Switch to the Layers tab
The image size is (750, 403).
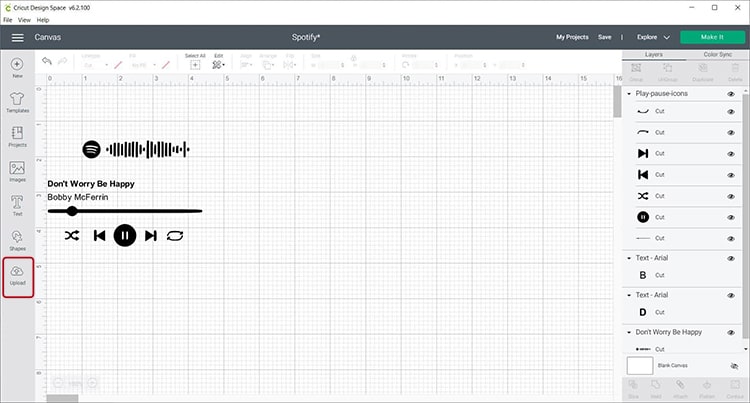tap(654, 54)
